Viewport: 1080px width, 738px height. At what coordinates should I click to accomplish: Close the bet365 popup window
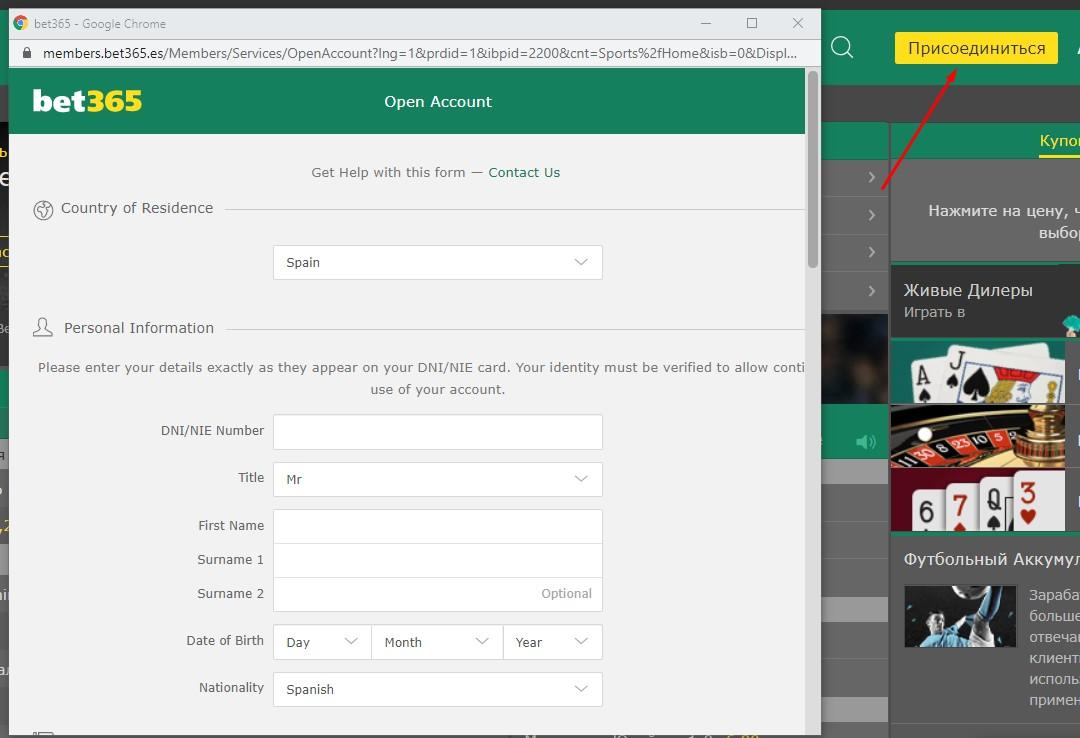pyautogui.click(x=798, y=23)
